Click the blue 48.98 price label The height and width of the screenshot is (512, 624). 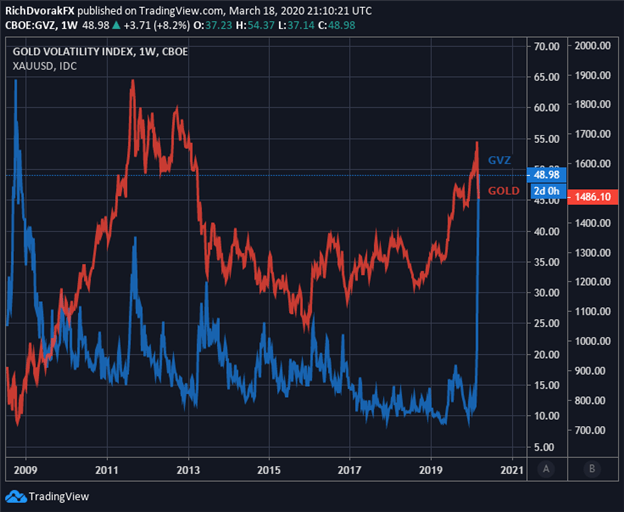click(546, 175)
